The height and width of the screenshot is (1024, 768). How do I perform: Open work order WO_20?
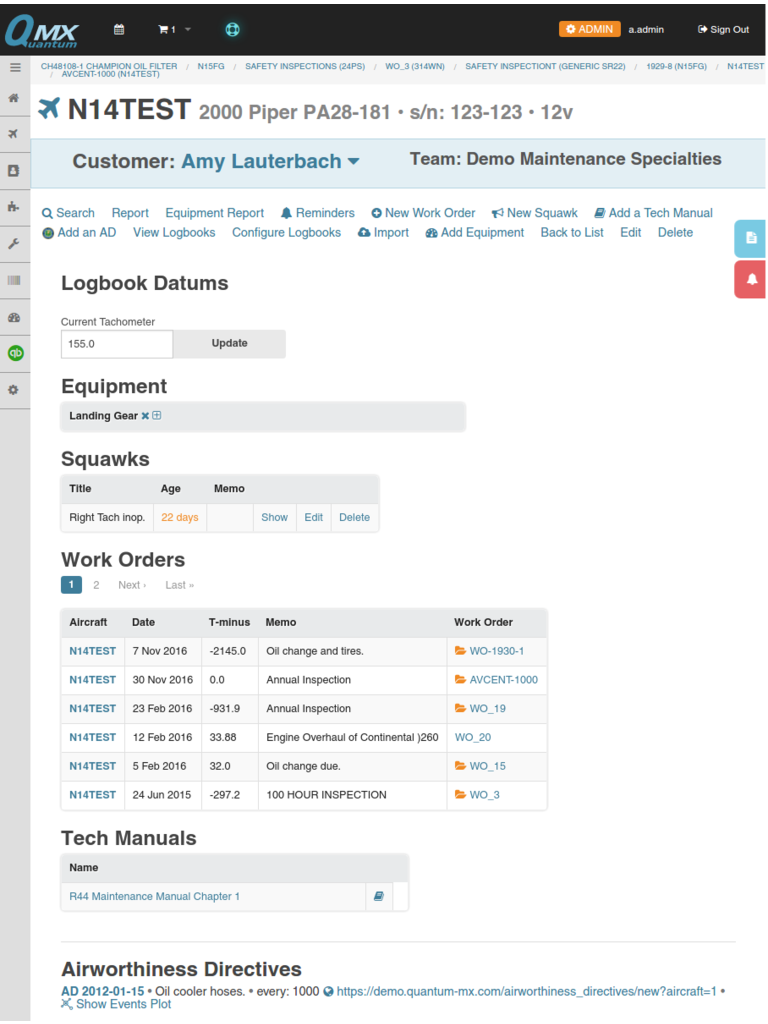coord(473,737)
